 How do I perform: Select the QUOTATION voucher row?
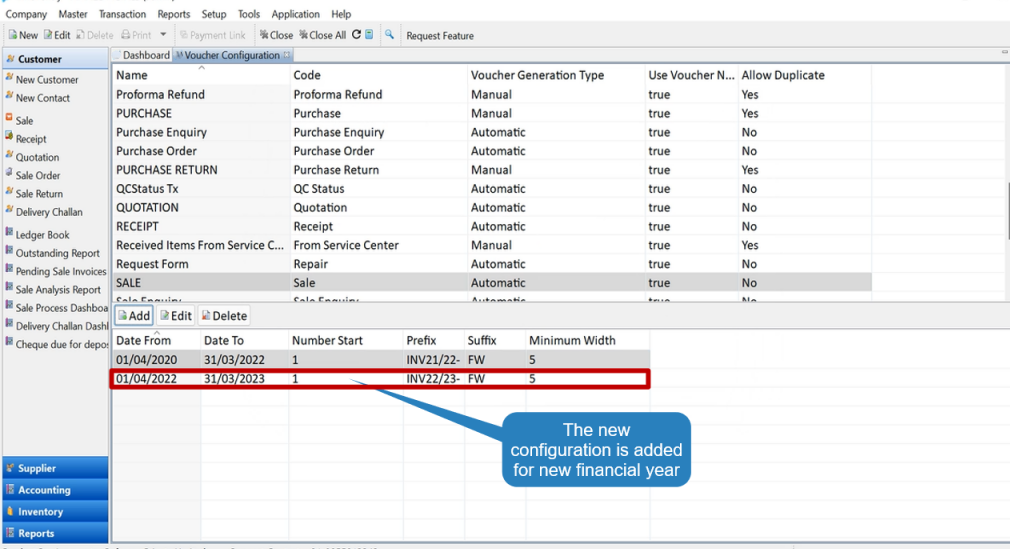492,207
